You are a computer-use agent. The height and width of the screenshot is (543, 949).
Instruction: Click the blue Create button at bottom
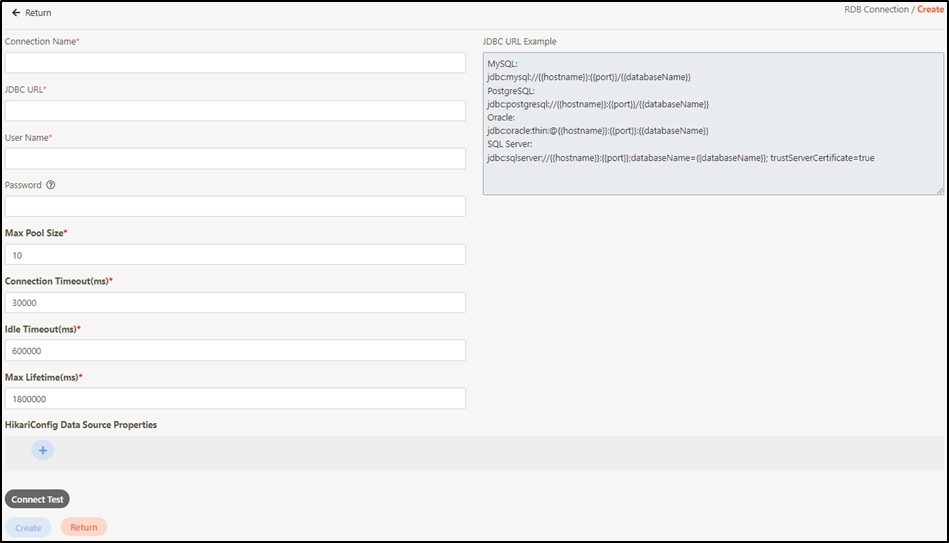click(x=28, y=528)
